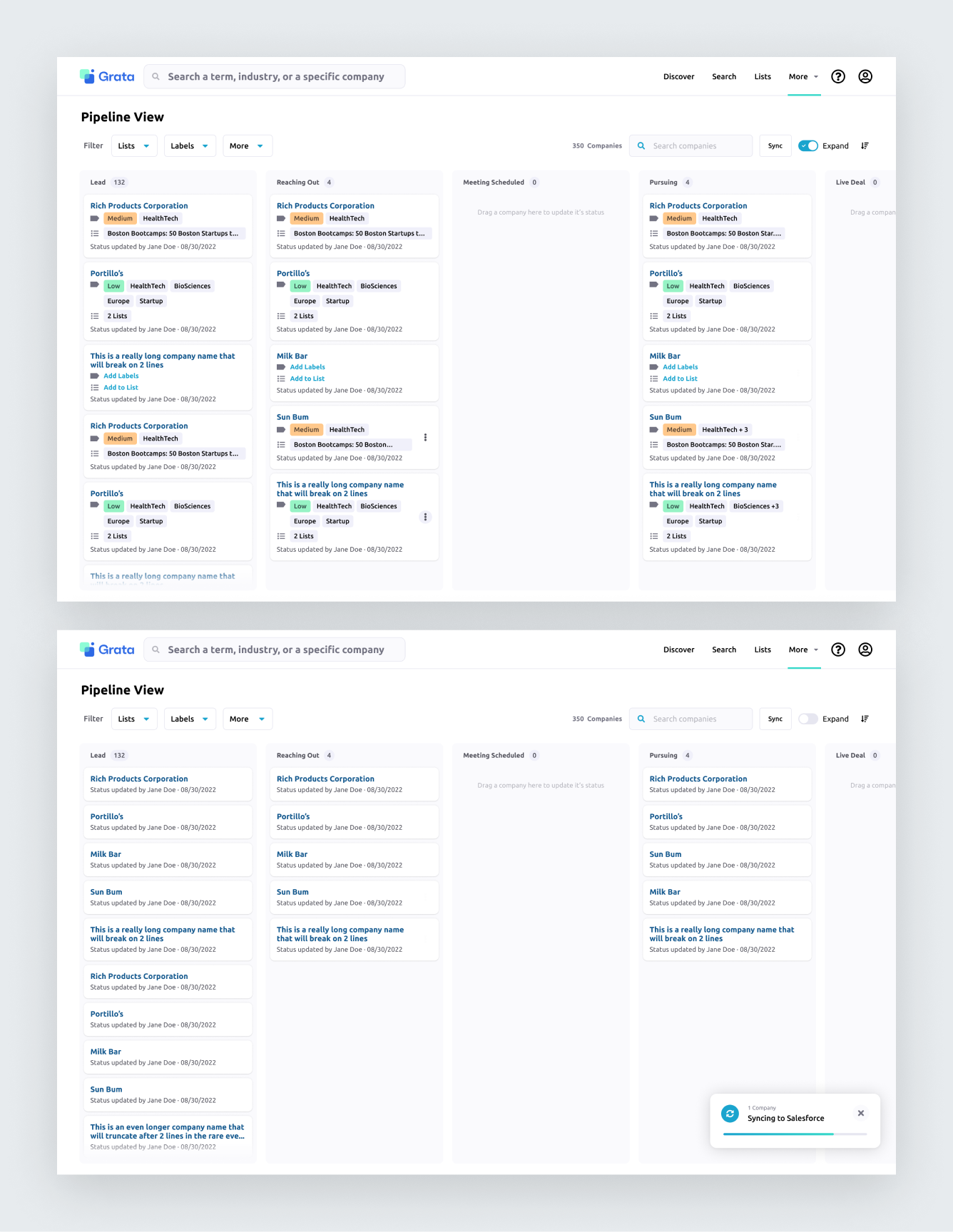Click Add Labels on Milk Bar in Reaching Out
The image size is (953, 1232).
click(307, 367)
